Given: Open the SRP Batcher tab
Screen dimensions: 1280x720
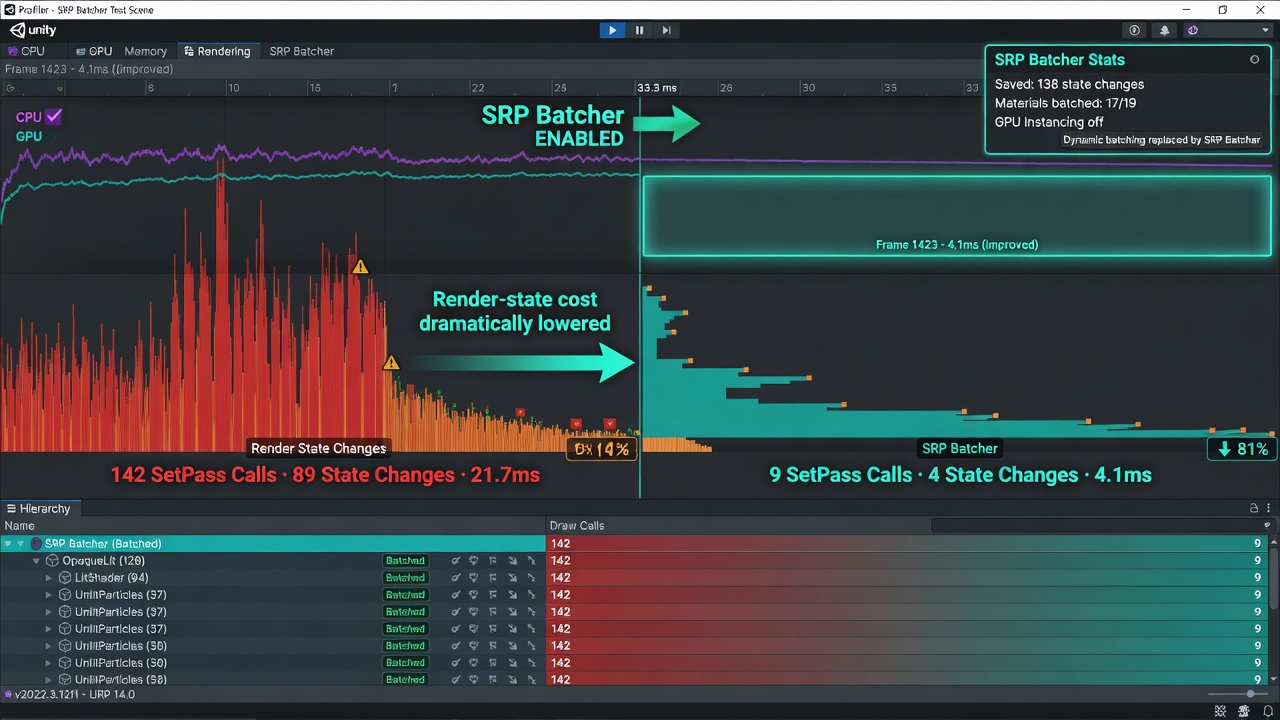Looking at the screenshot, I should tap(302, 51).
